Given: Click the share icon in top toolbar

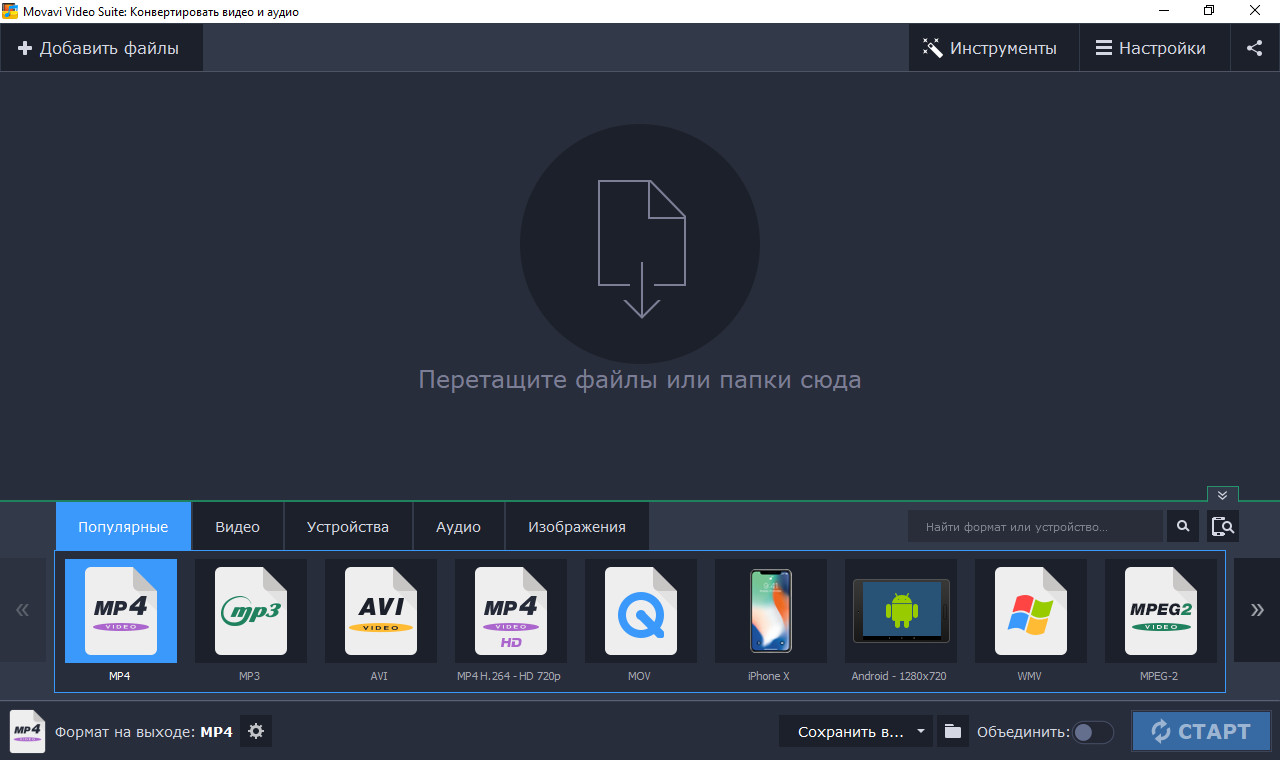Looking at the screenshot, I should tap(1254, 48).
